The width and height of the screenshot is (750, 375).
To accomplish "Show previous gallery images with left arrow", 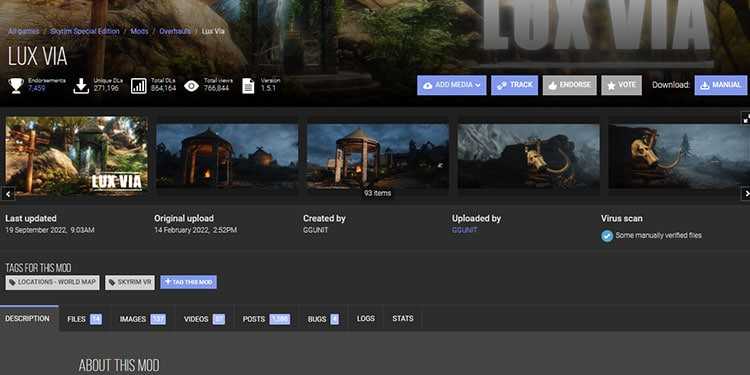I will click(8, 194).
